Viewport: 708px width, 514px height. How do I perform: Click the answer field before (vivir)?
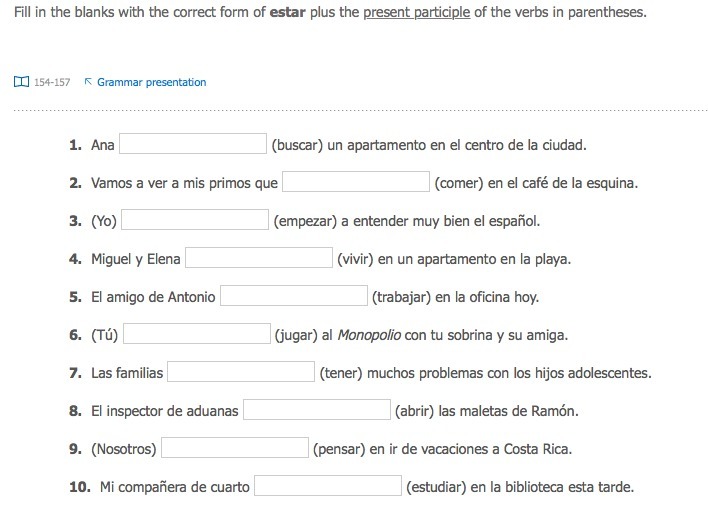click(x=259, y=259)
